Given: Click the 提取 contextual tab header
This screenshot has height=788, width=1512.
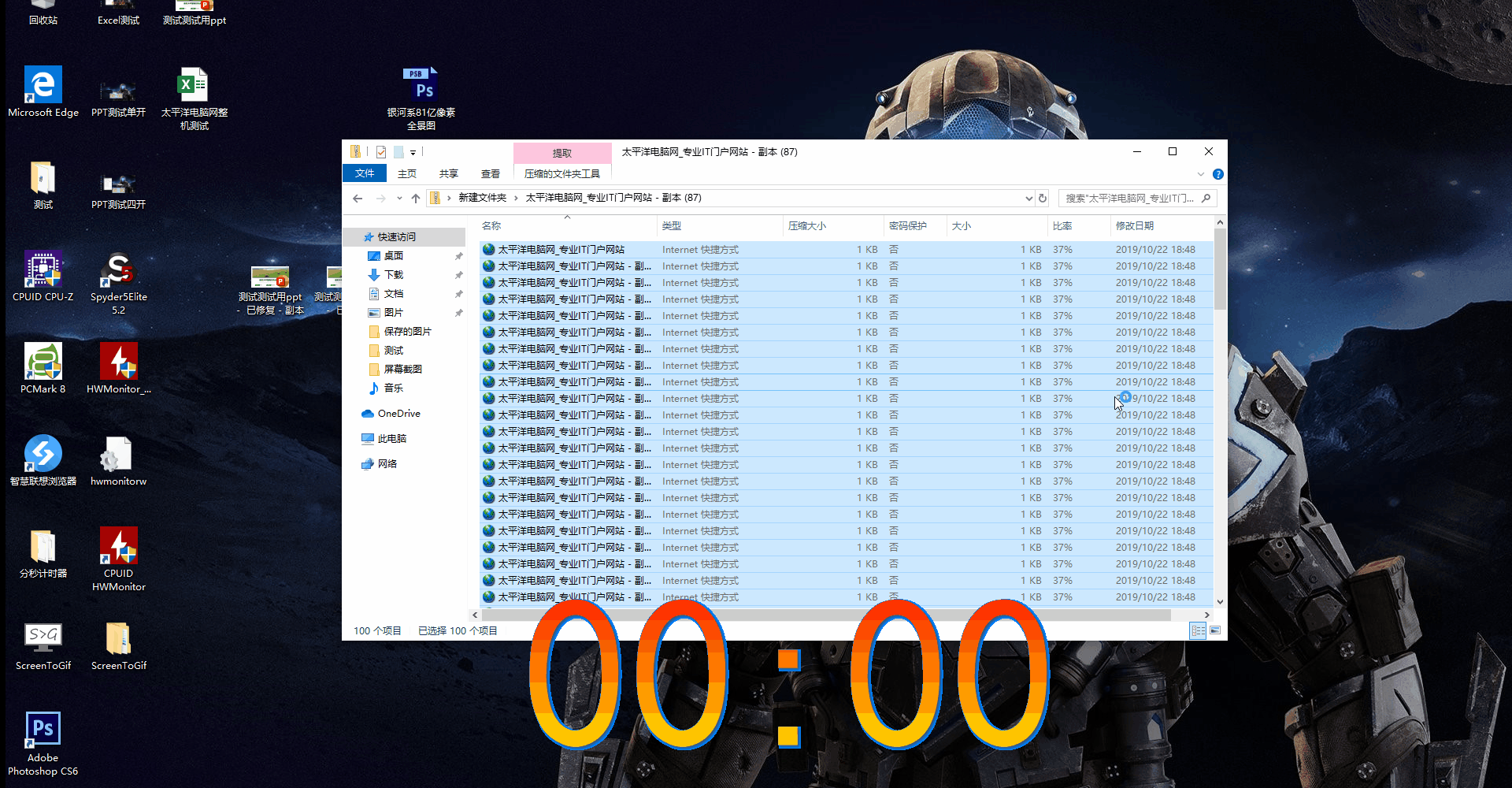Looking at the screenshot, I should pos(562,153).
